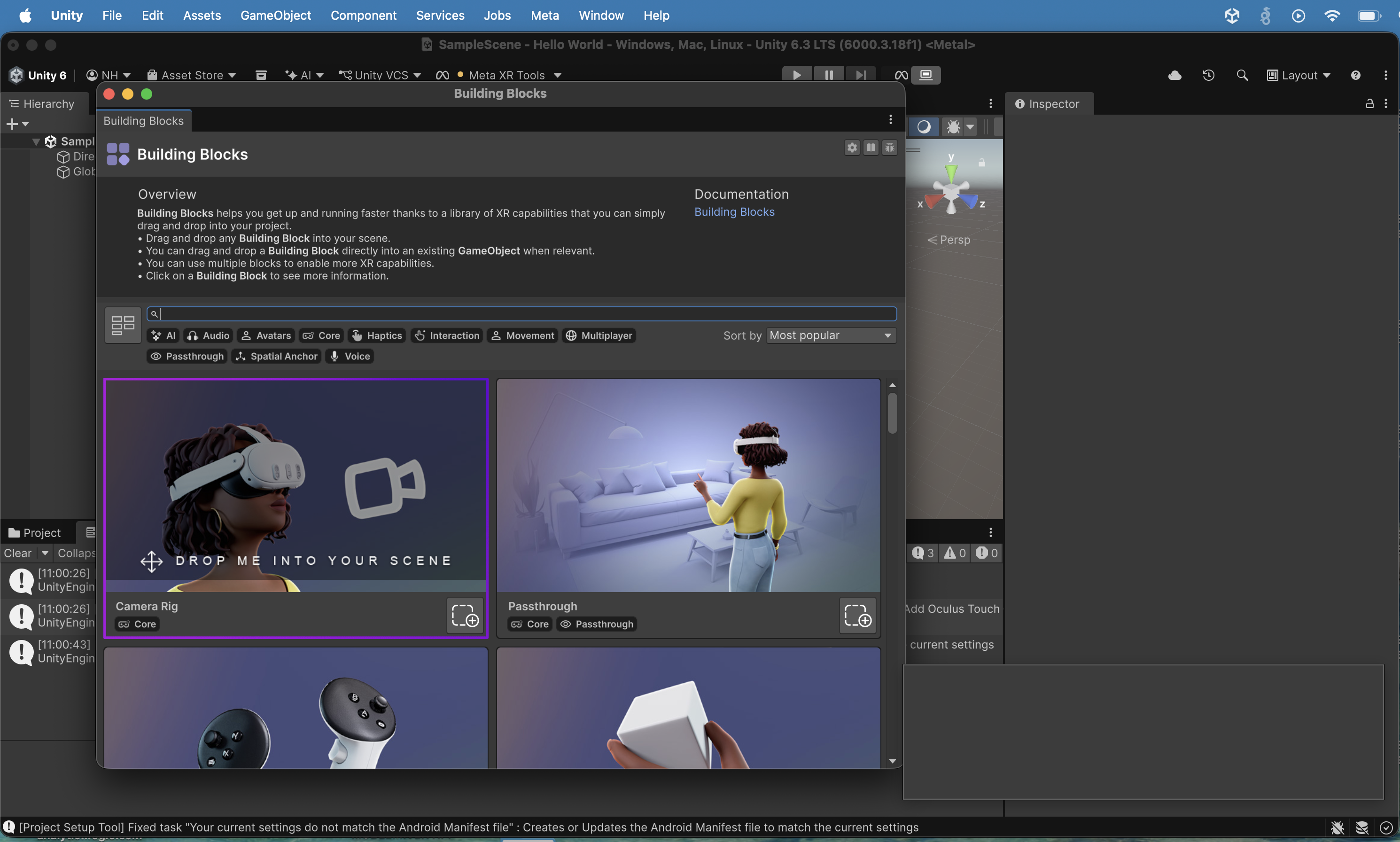Open the NH account dropdown
Screen dimensions: 1400x842
tap(109, 76)
